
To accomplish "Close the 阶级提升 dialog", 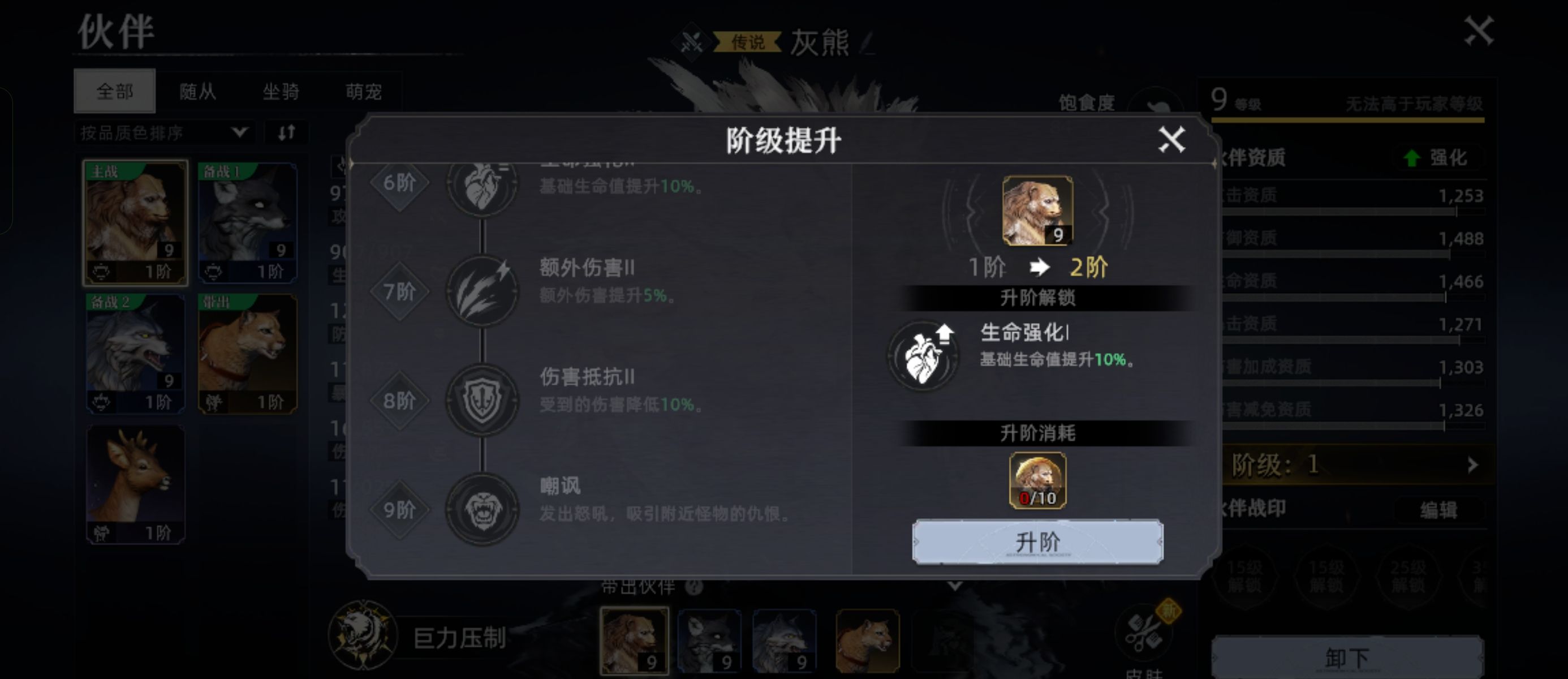I will [1171, 140].
